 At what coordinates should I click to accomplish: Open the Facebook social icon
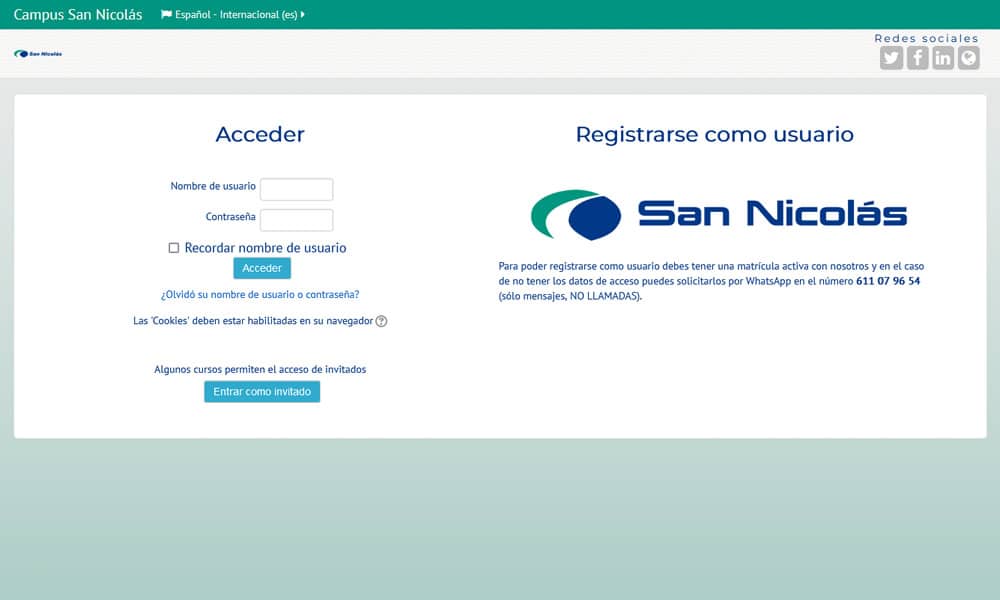917,58
